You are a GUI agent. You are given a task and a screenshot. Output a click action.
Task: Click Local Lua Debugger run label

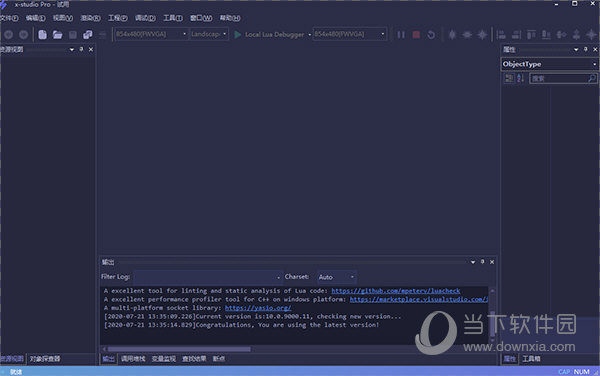[274, 34]
